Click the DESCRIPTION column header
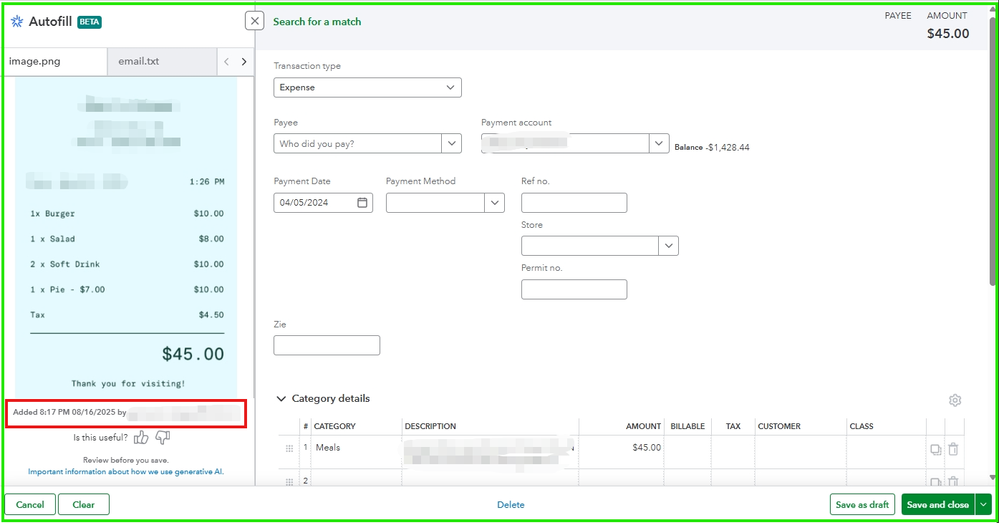 (x=430, y=426)
